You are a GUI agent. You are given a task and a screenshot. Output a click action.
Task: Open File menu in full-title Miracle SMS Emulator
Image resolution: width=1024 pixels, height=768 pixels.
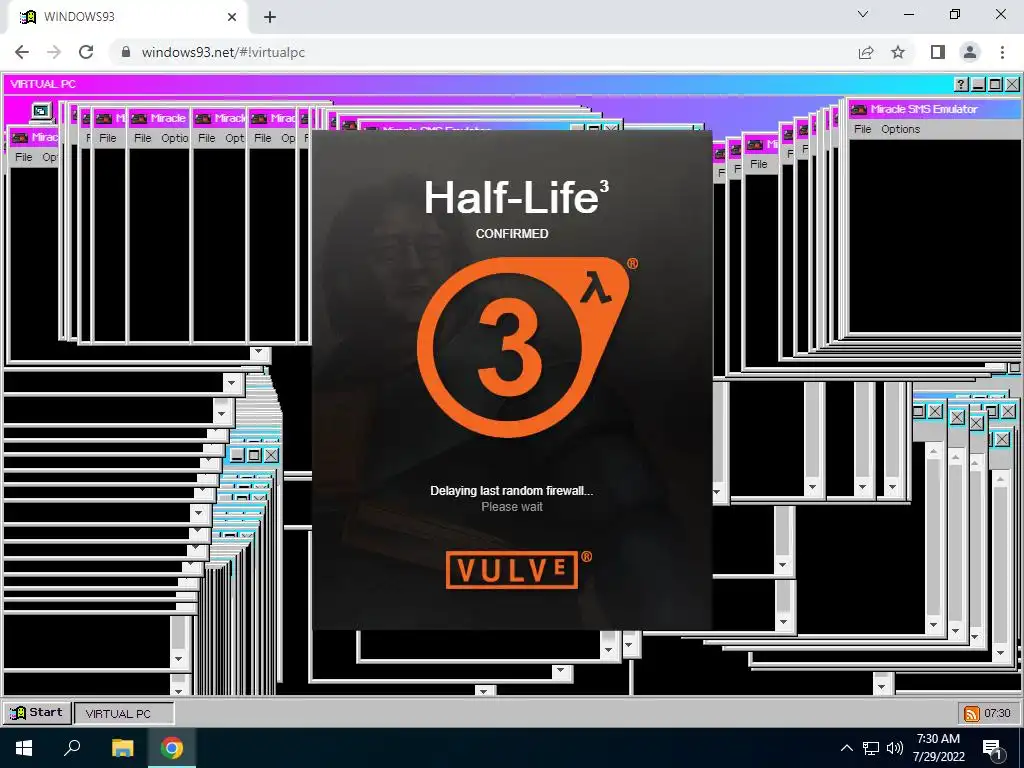863,129
